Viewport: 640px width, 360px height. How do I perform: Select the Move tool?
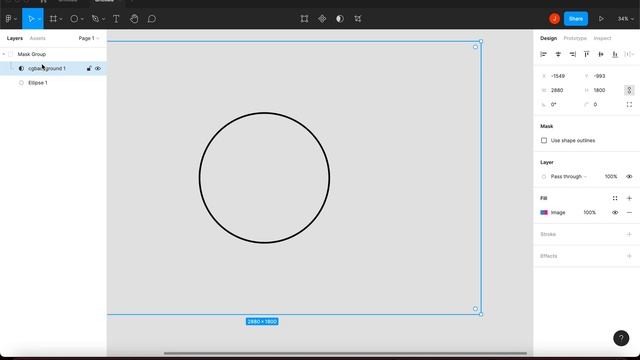31,19
